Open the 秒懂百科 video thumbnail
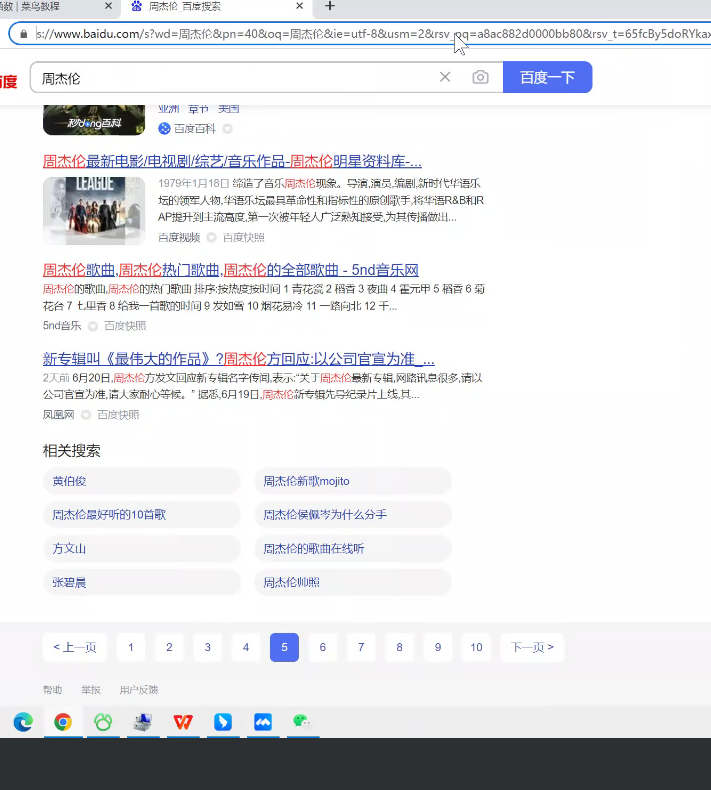 pyautogui.click(x=94, y=120)
